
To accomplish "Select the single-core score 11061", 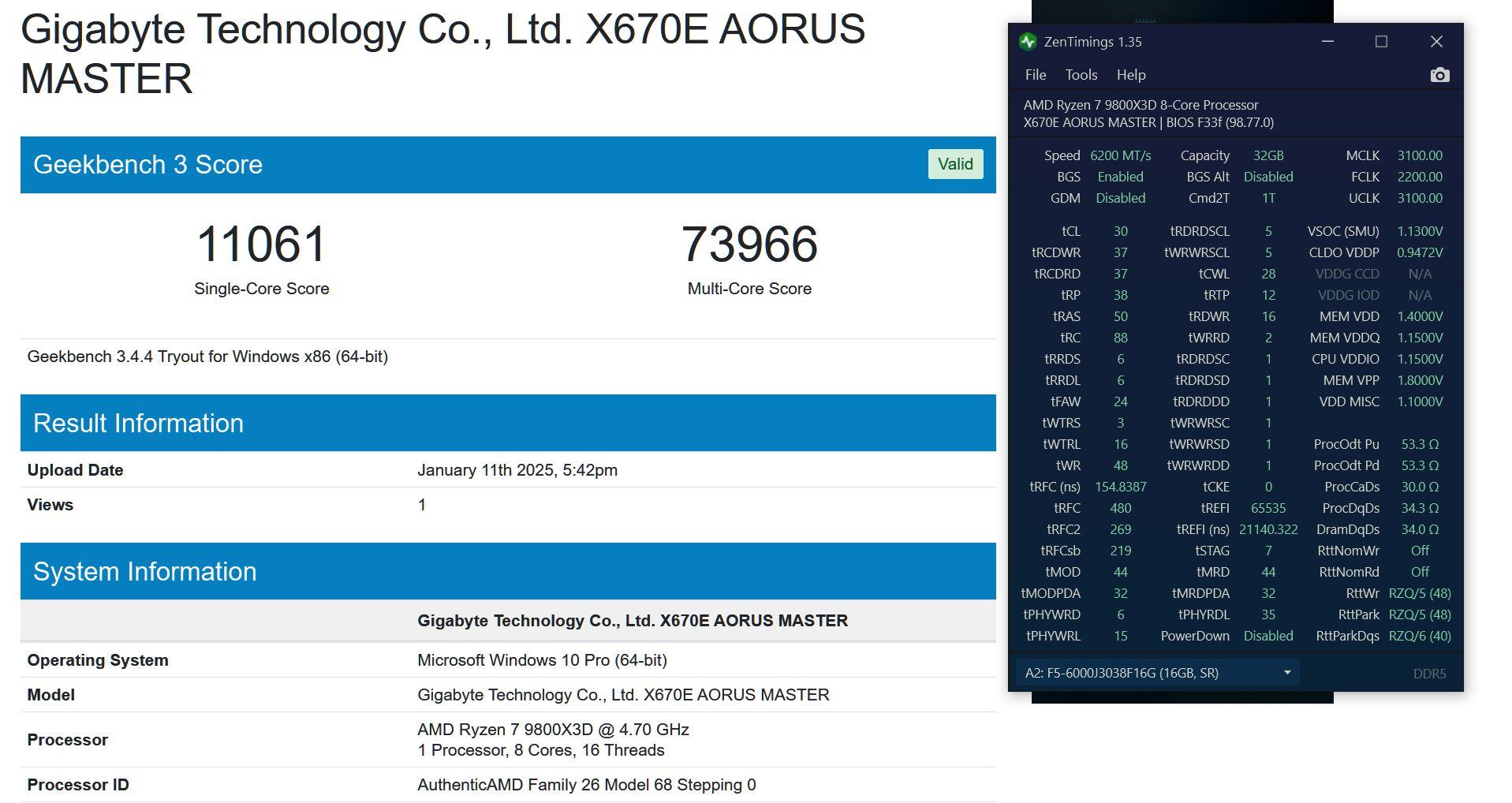I will [x=261, y=244].
